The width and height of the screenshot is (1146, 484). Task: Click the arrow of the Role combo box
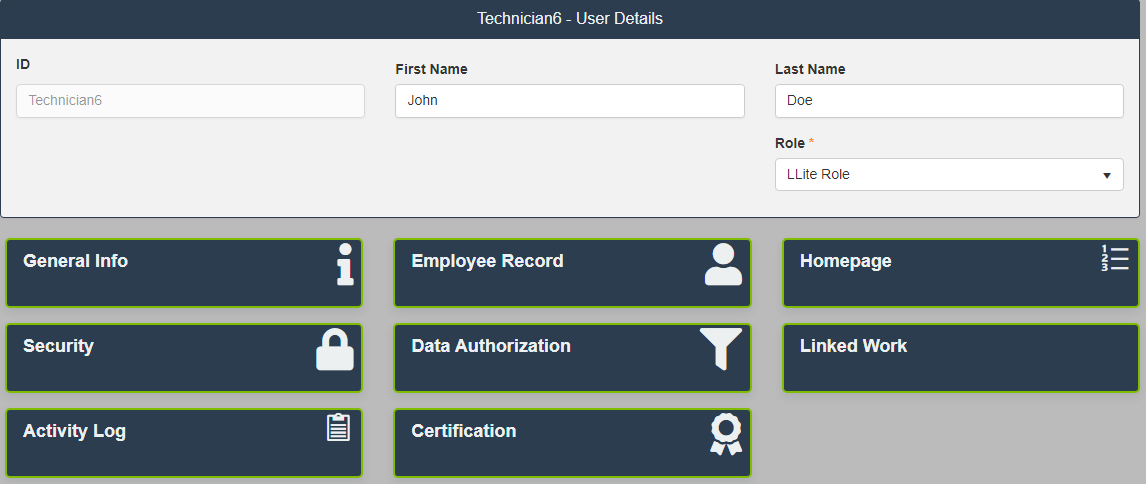tap(1107, 176)
